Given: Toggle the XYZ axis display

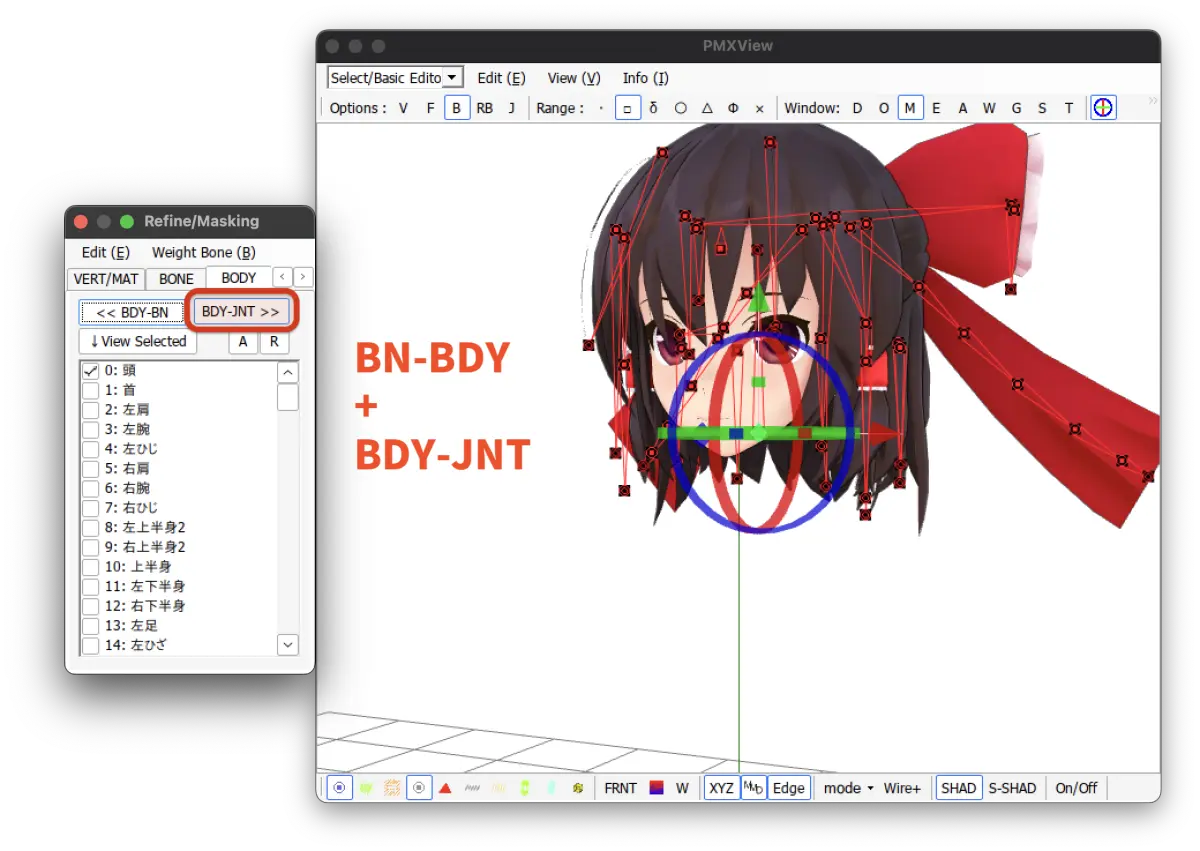Looking at the screenshot, I should click(721, 788).
